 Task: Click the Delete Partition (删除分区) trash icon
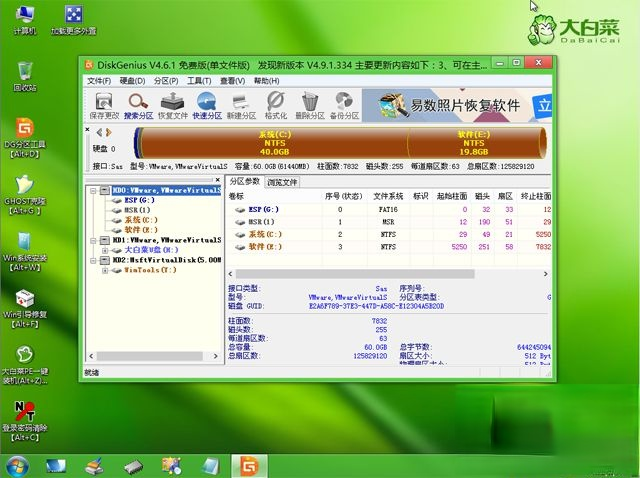click(310, 106)
